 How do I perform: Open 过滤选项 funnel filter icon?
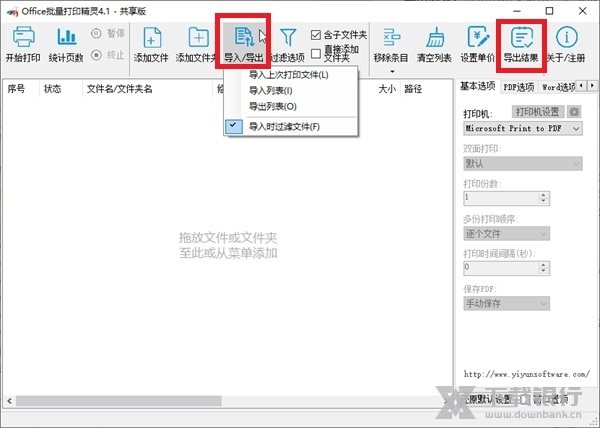click(288, 37)
